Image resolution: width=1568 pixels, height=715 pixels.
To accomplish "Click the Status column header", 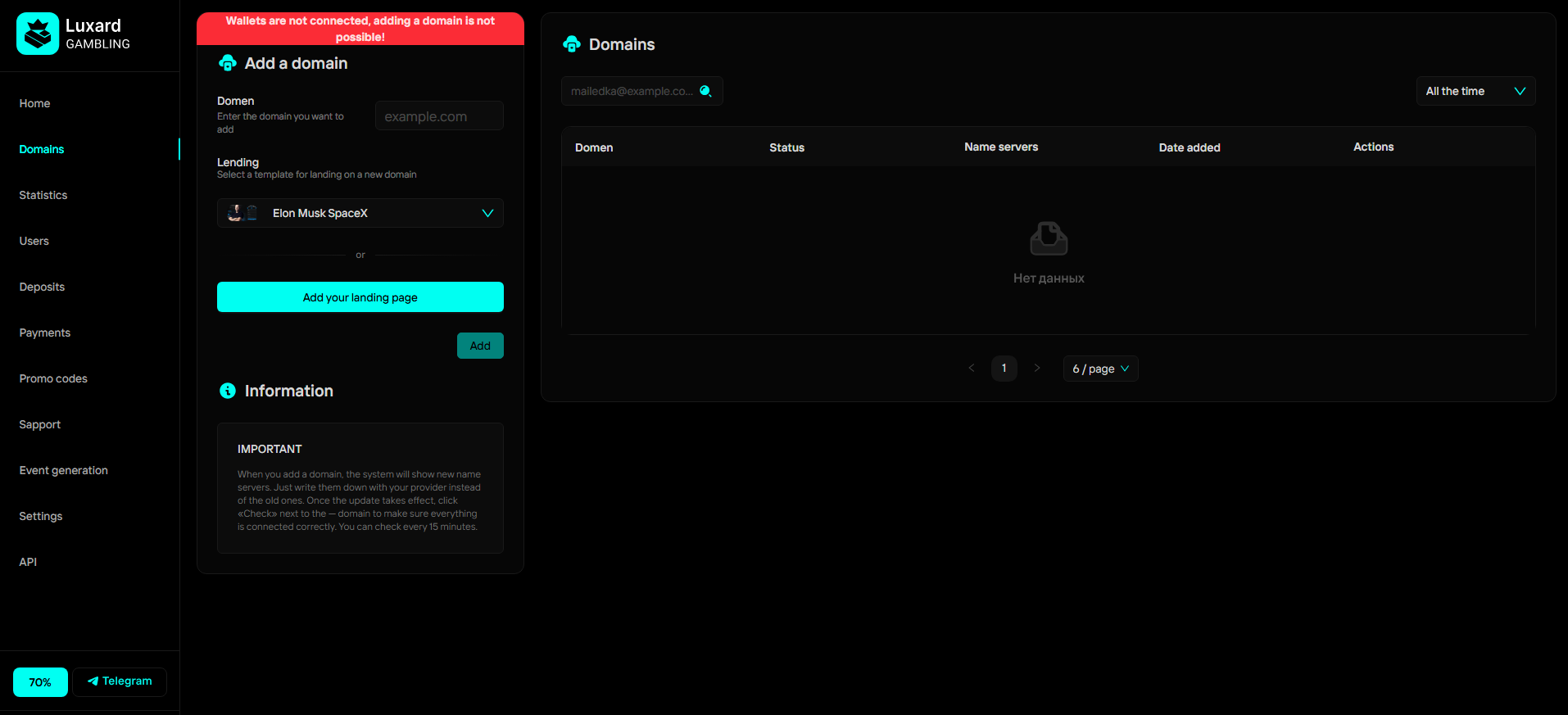I will tap(787, 147).
